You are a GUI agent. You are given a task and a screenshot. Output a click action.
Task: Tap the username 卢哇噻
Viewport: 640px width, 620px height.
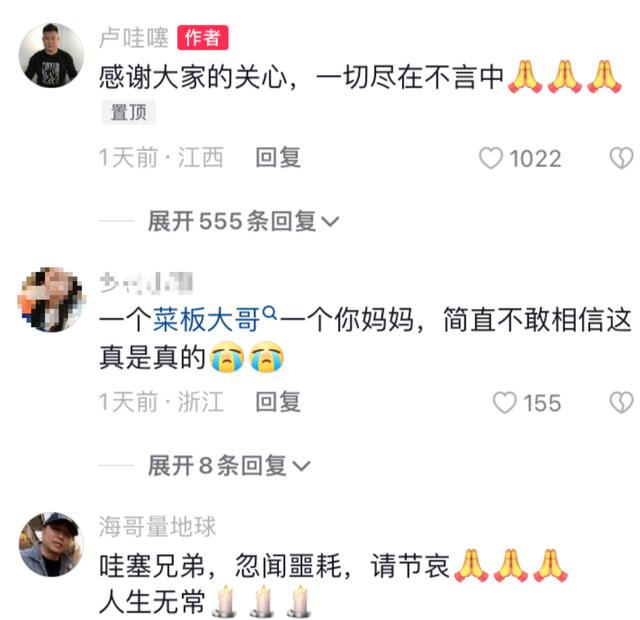134,38
